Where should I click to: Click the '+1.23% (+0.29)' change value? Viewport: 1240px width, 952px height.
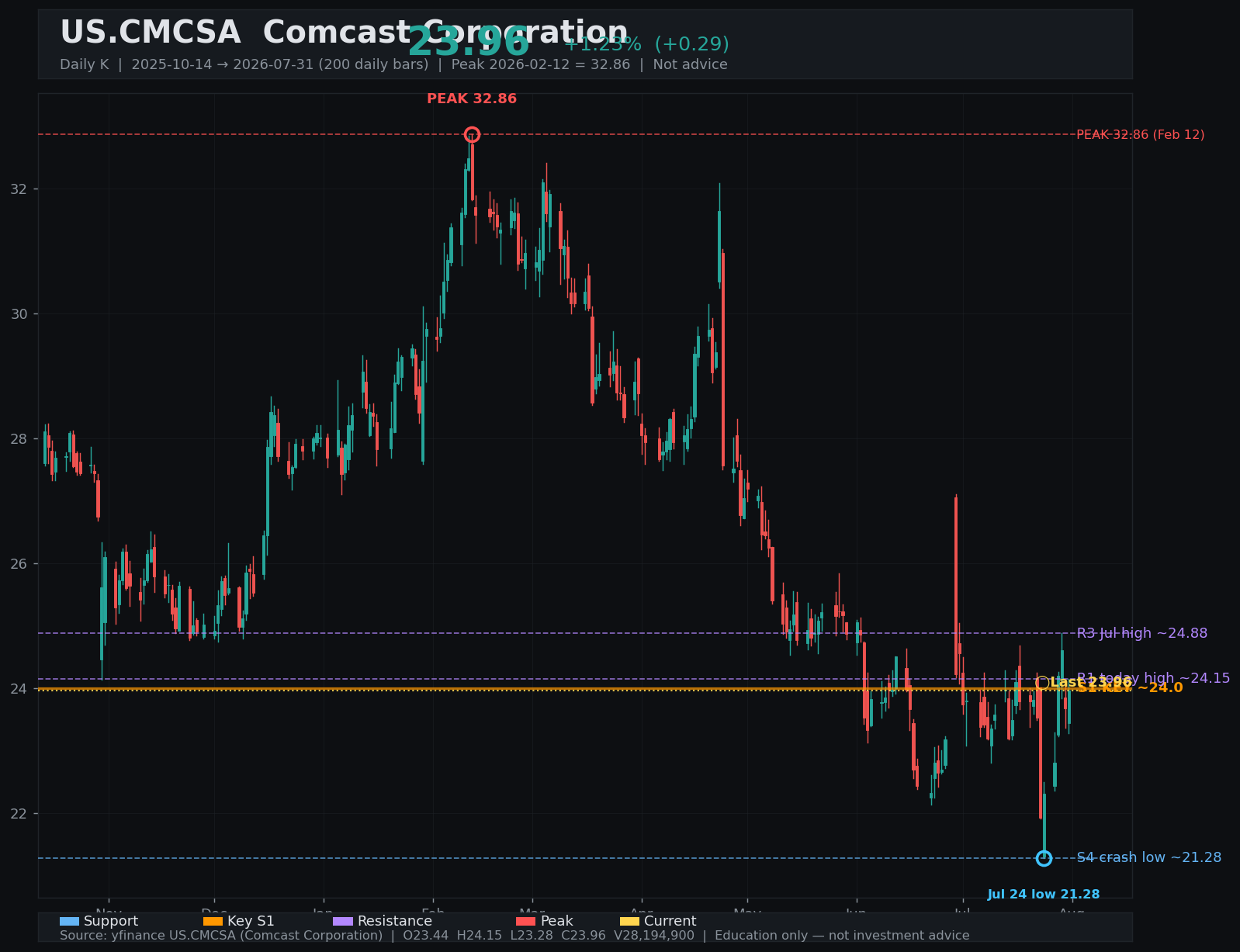coord(646,44)
